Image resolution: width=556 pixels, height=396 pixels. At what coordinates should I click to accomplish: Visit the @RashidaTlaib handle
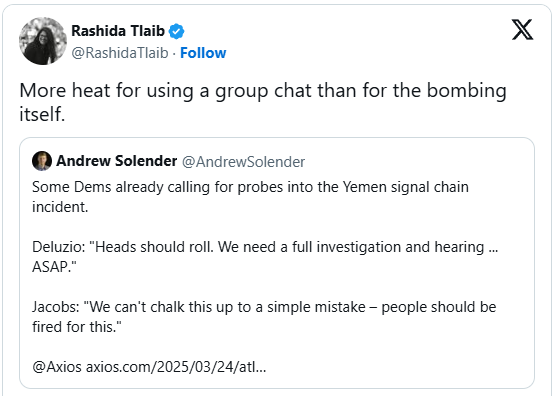pyautogui.click(x=120, y=53)
